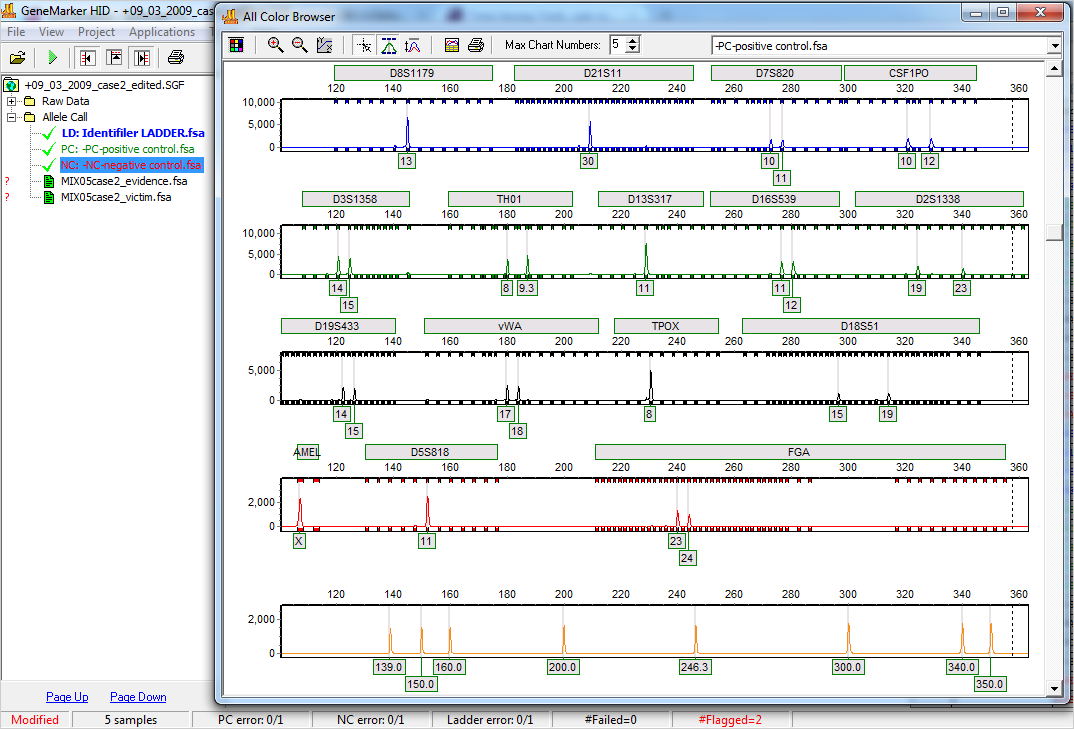The height and width of the screenshot is (729, 1074).
Task: Expand the Raw Data tree node
Action: point(12,101)
